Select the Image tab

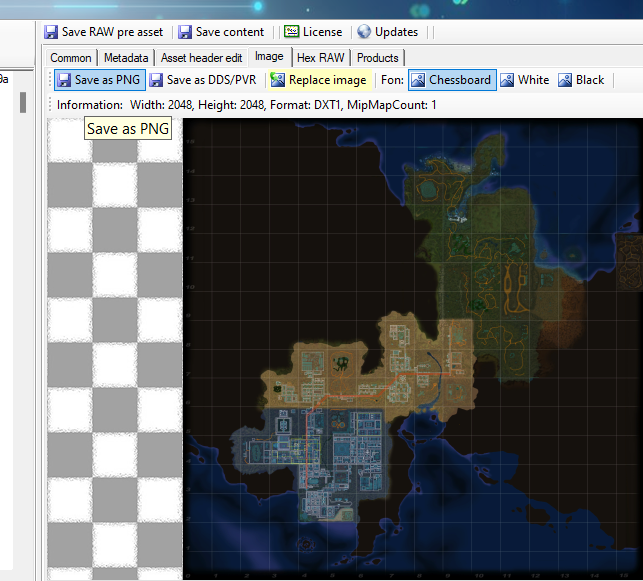[x=269, y=57]
